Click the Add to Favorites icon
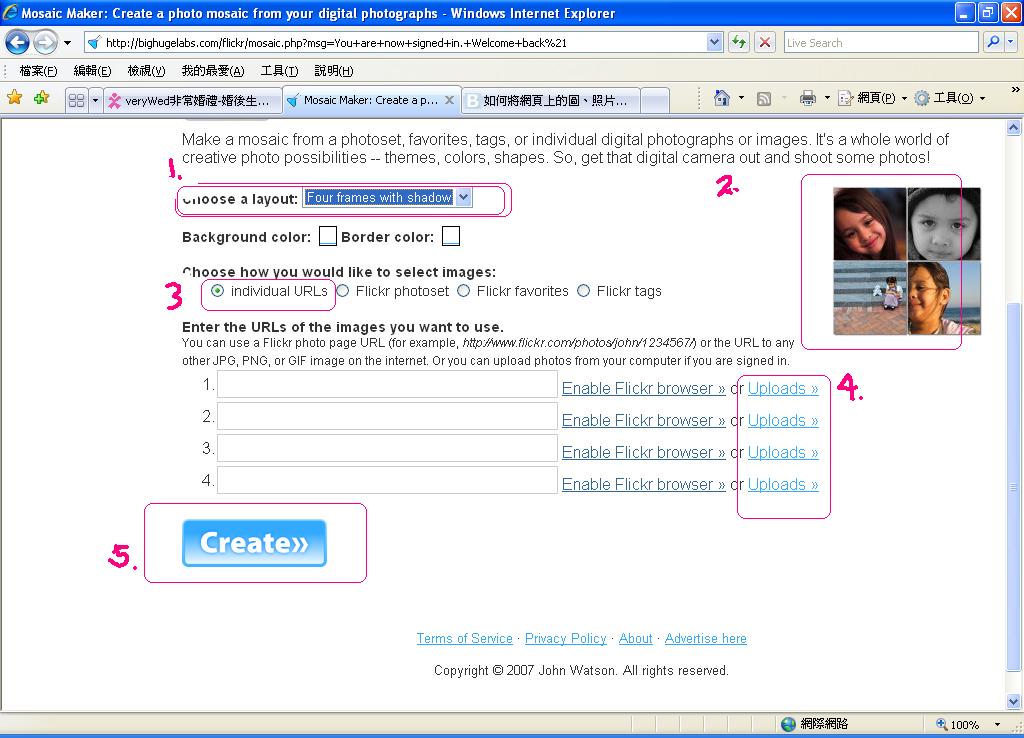 42,98
